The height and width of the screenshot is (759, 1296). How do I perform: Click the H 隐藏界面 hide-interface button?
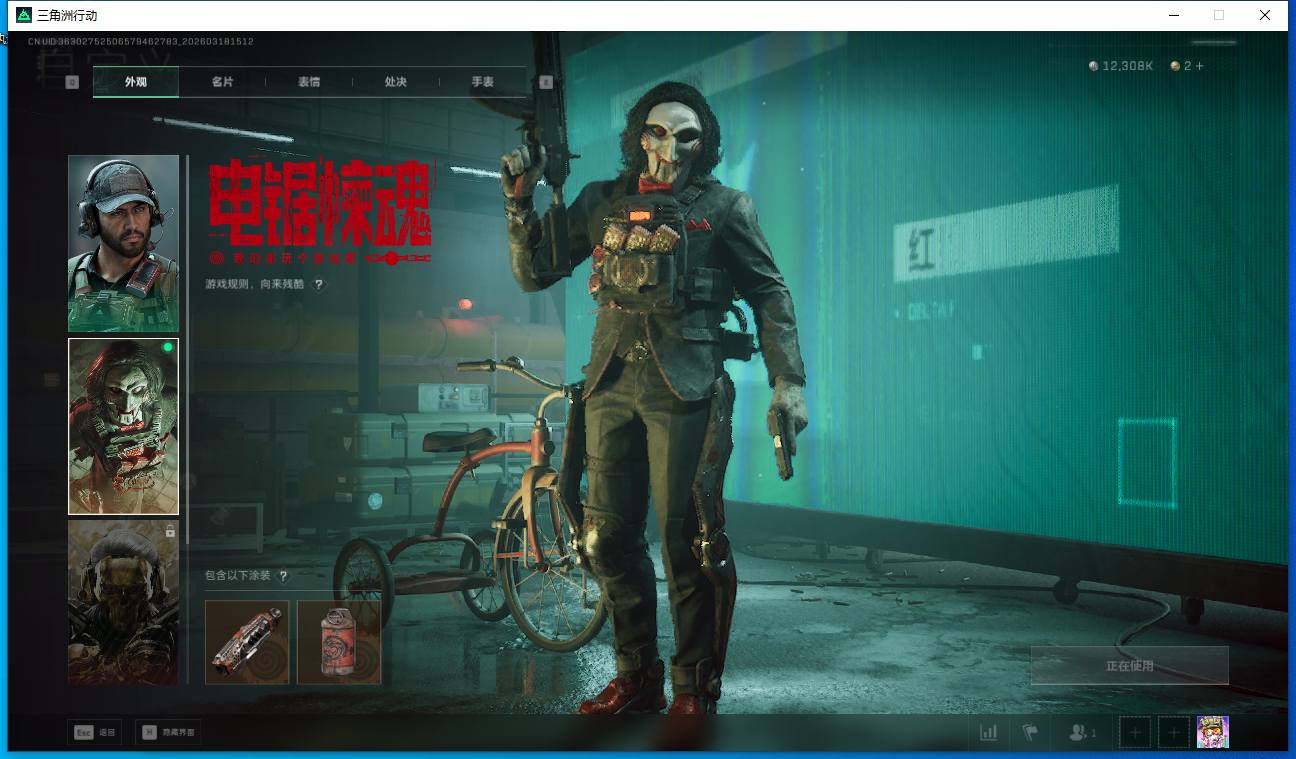click(168, 733)
